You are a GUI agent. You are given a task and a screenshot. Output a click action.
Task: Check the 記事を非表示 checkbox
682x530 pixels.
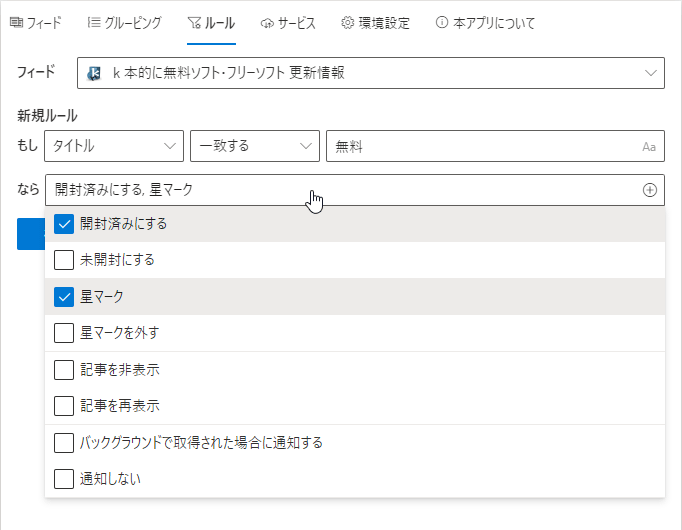pyautogui.click(x=64, y=370)
